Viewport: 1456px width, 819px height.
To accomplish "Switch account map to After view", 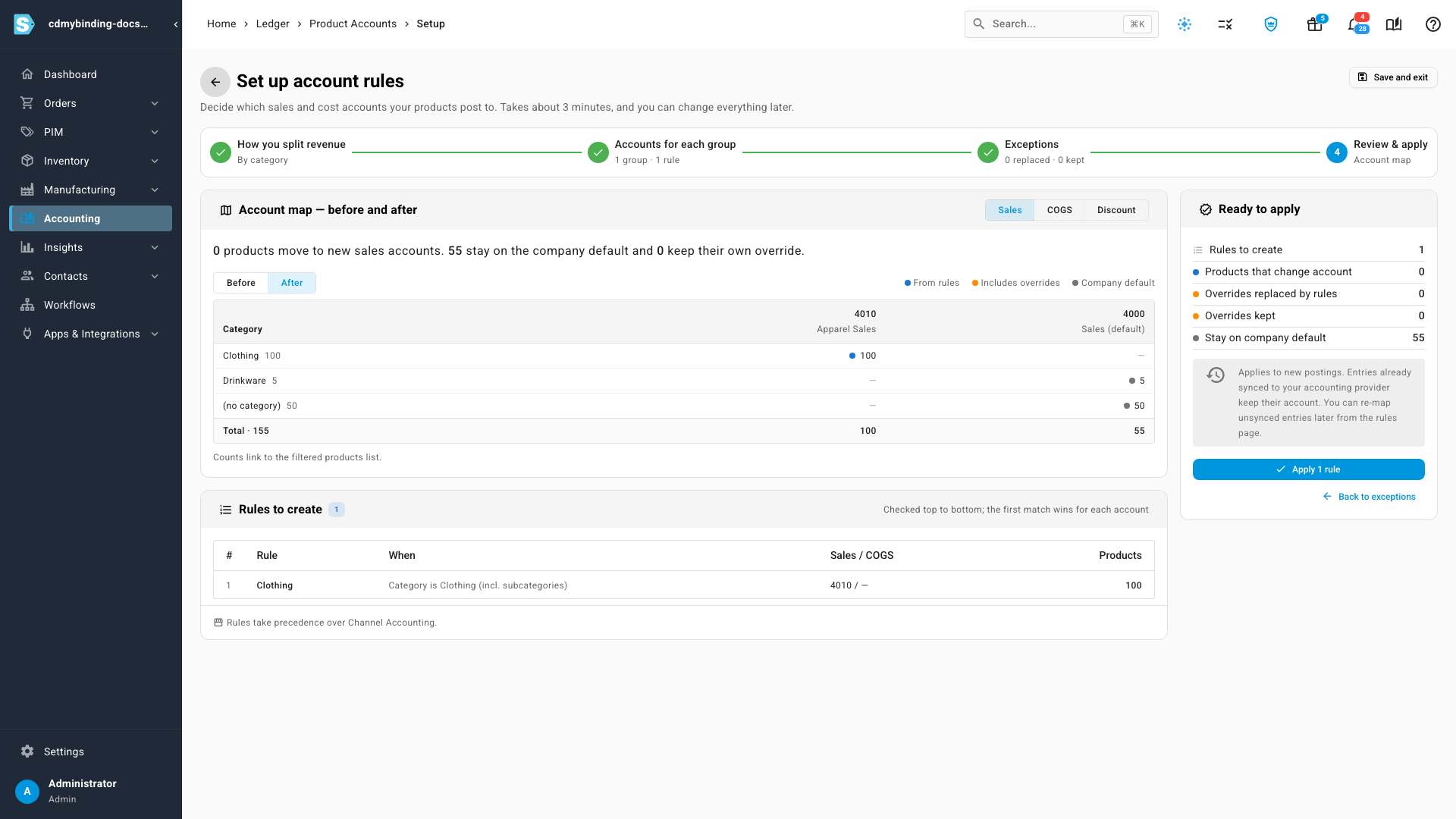I will [292, 283].
